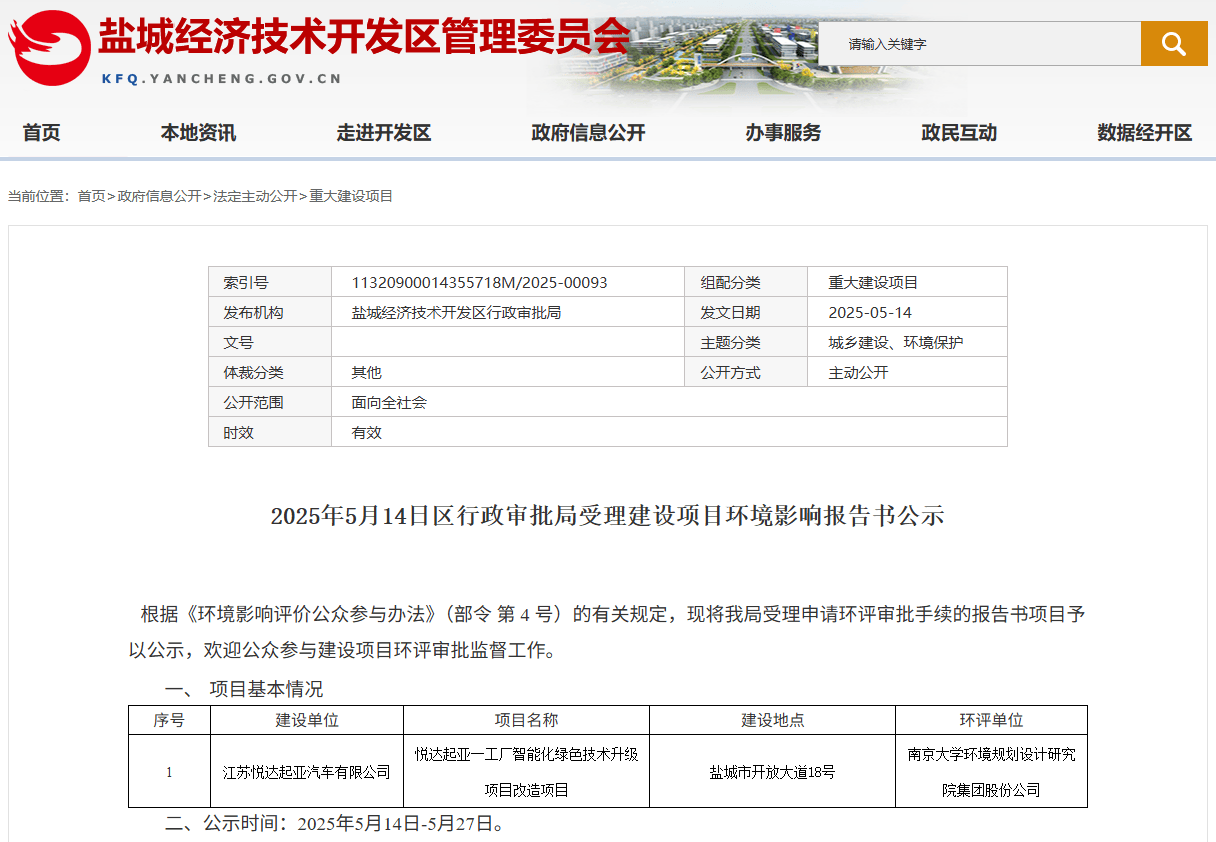
Task: Click the 首页 breadcrumb link
Action: point(91,196)
